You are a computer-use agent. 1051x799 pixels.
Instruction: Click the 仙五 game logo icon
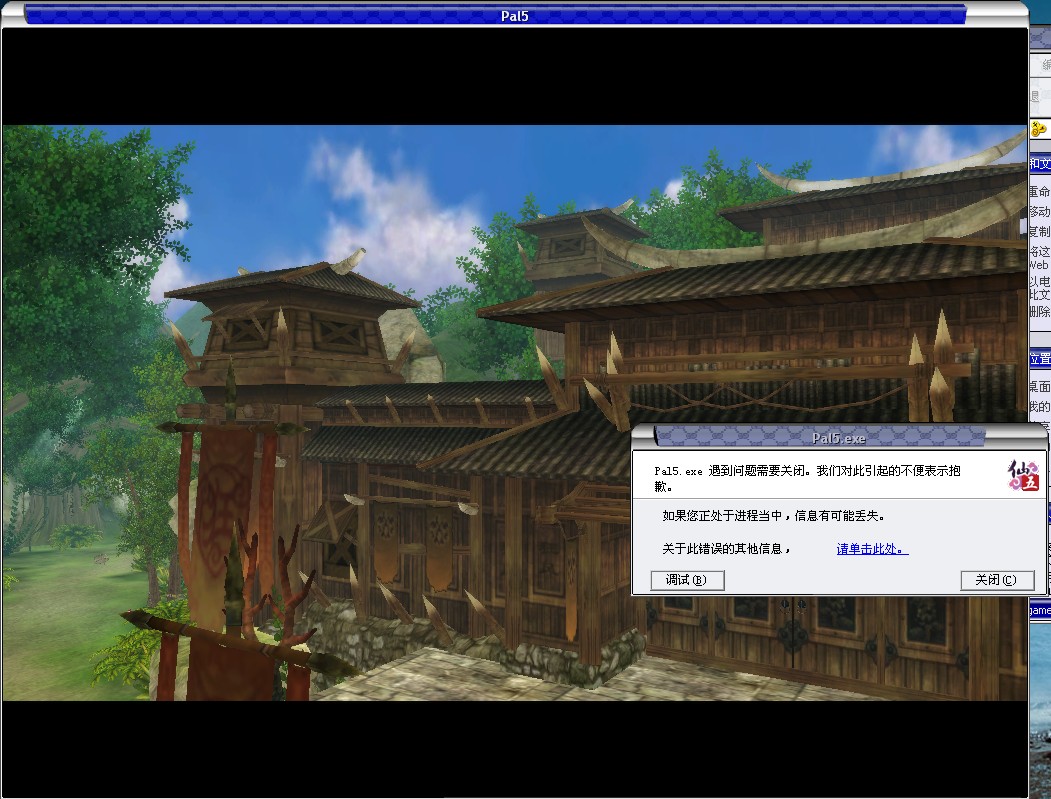(1022, 476)
